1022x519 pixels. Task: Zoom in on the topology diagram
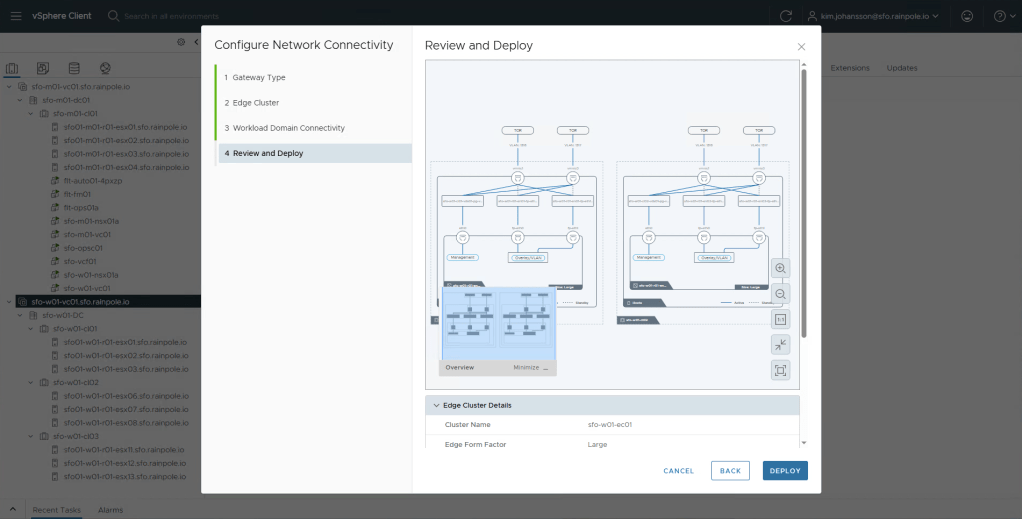[x=781, y=268]
